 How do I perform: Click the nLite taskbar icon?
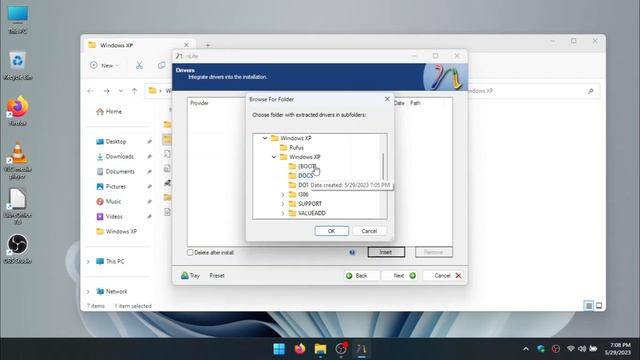pos(361,349)
